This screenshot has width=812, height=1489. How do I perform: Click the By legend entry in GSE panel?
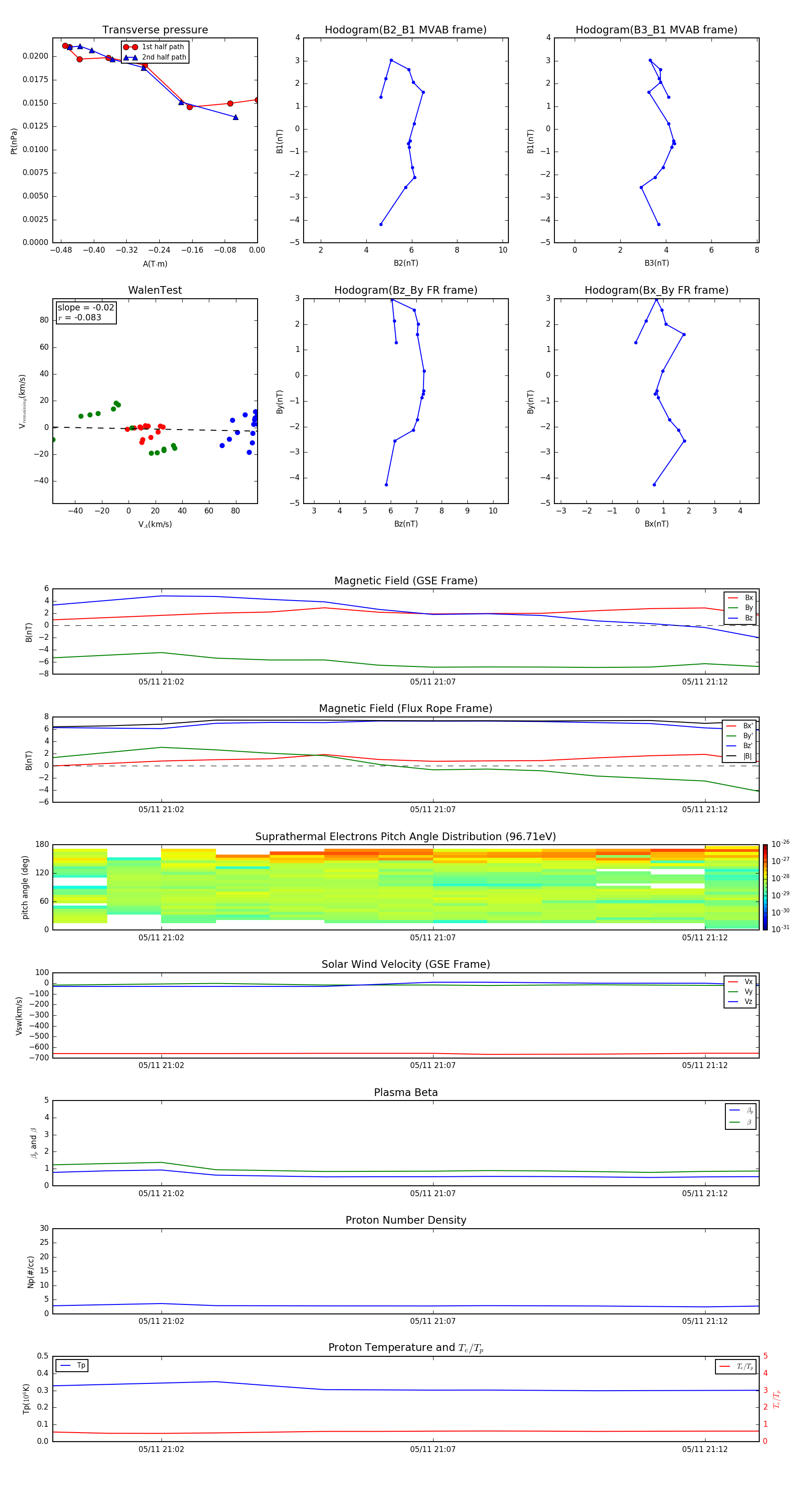pyautogui.click(x=740, y=607)
